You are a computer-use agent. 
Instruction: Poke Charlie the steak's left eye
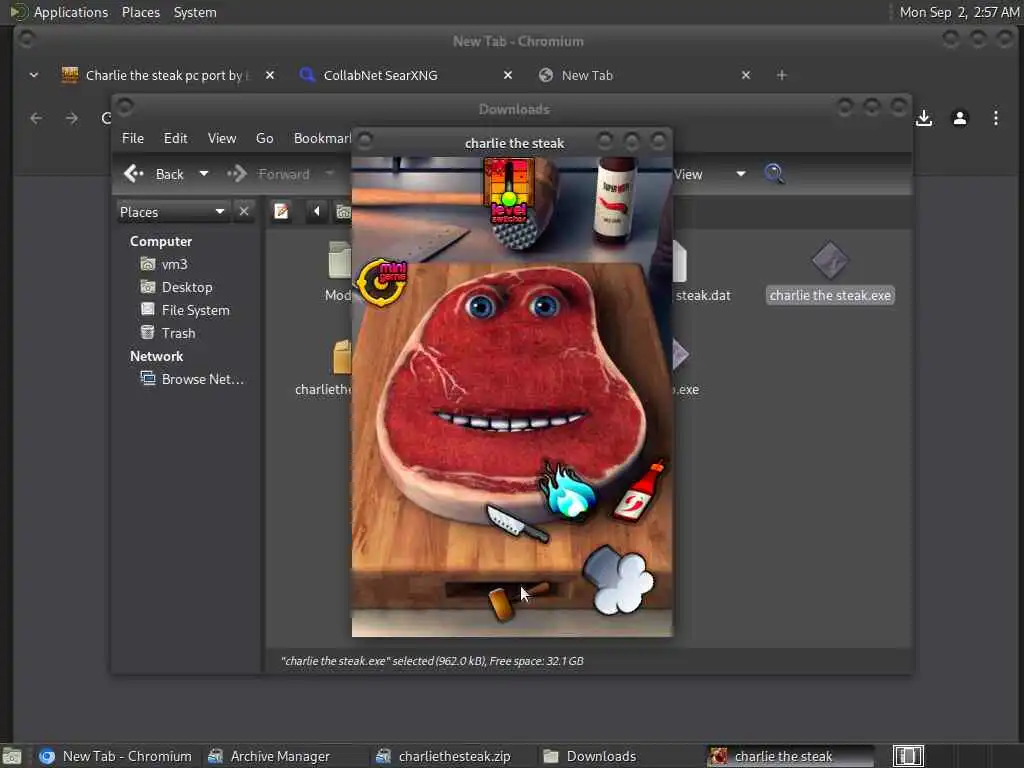pyautogui.click(x=481, y=306)
